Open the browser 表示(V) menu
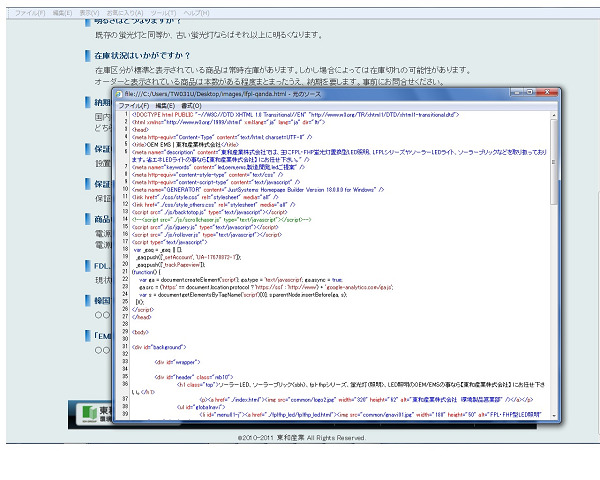 89,13
